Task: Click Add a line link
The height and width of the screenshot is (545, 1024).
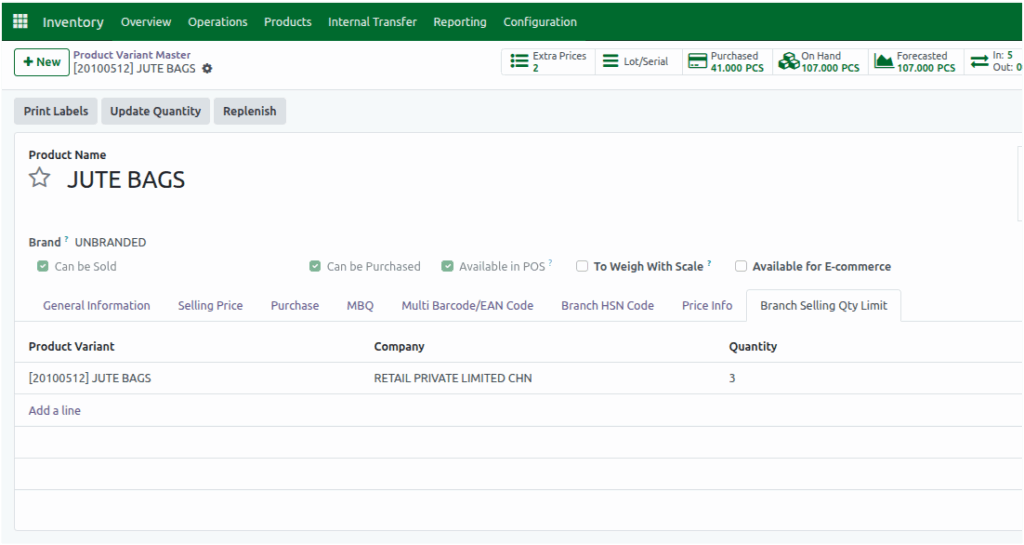Action: click(x=54, y=411)
